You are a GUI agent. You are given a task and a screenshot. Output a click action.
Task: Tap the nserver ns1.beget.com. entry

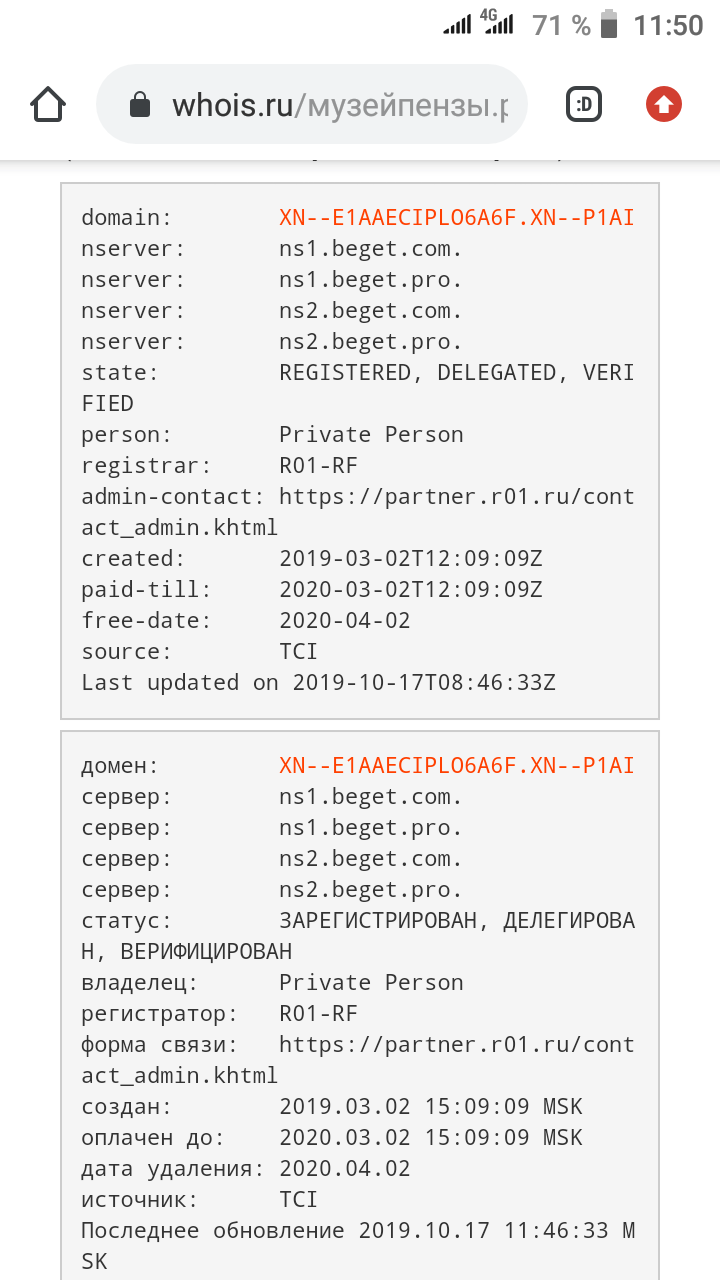click(371, 249)
